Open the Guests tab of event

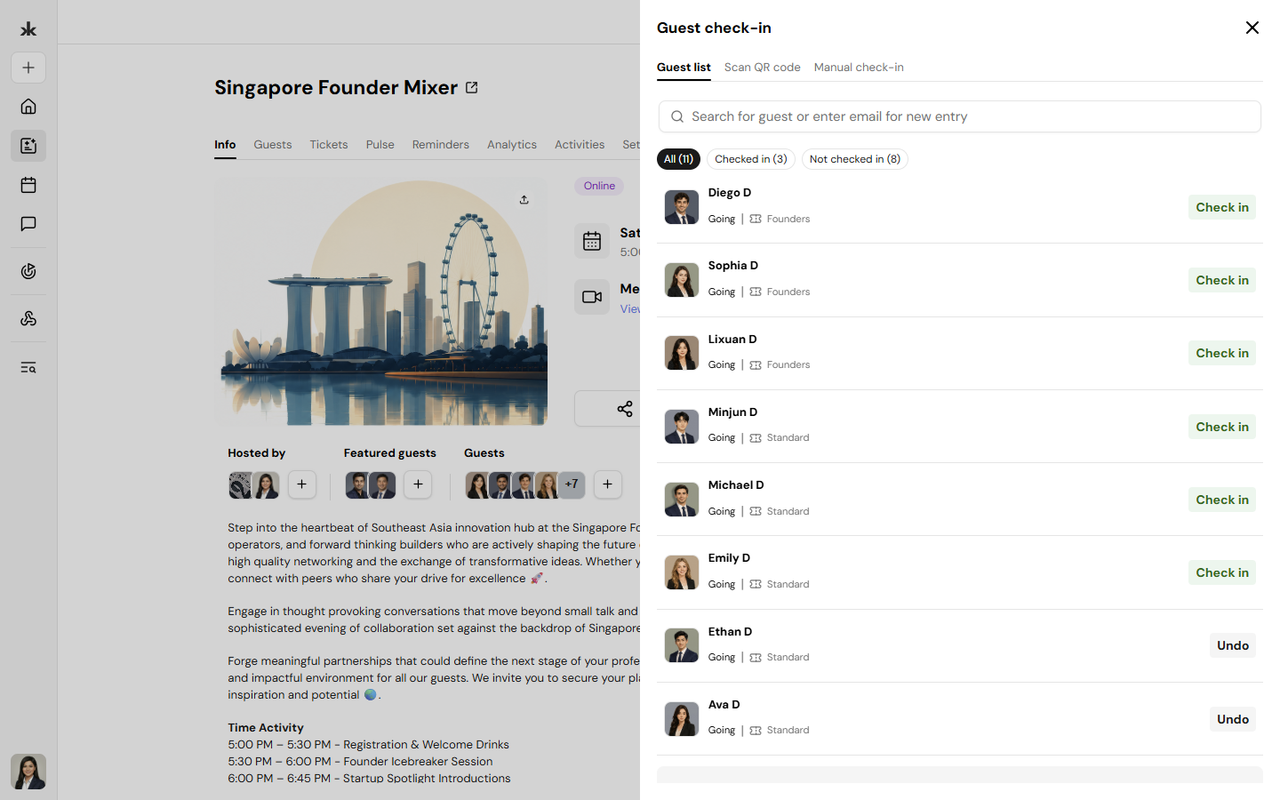click(273, 145)
